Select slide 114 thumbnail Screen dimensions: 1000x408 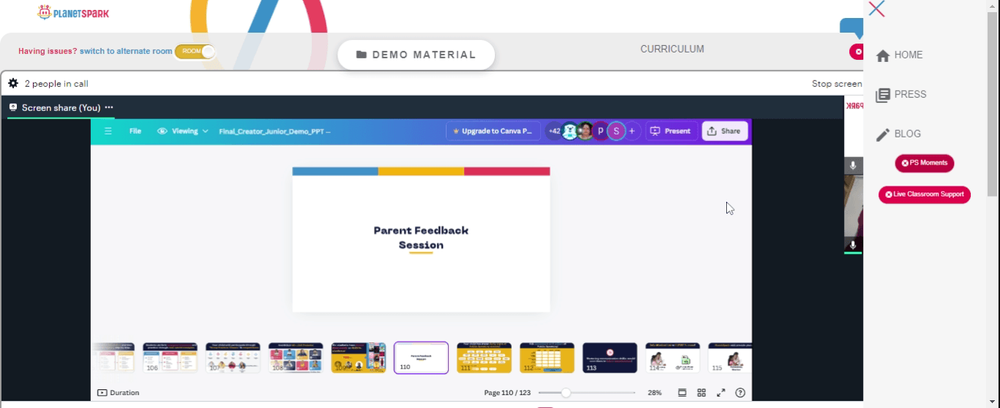(x=672, y=358)
